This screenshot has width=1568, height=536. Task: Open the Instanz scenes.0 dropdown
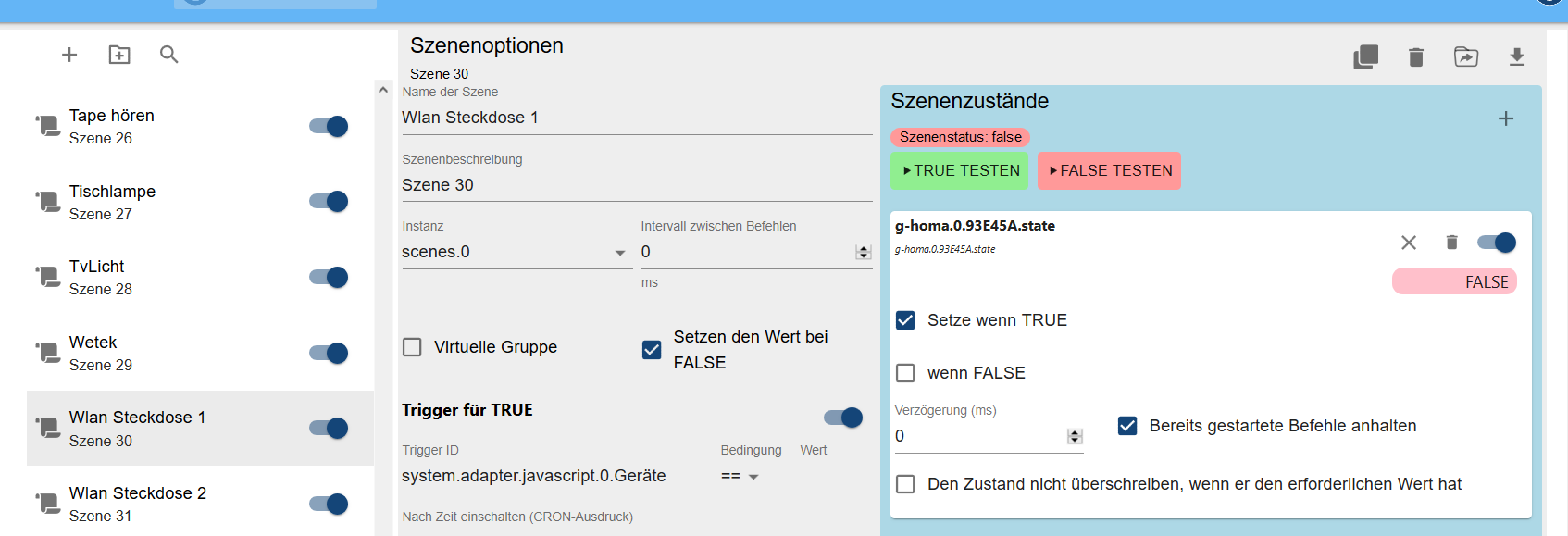coord(515,252)
